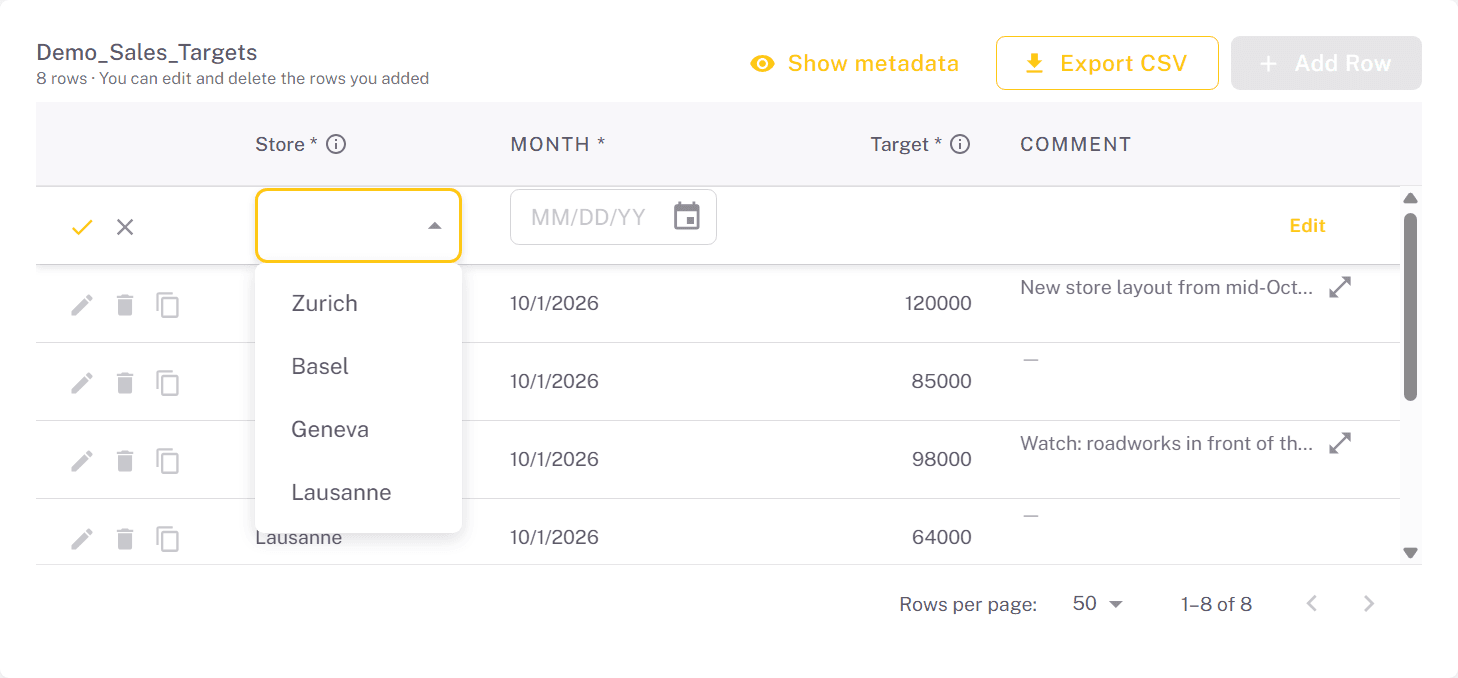
Task: Cancel the new row with the X icon
Action: pos(125,227)
